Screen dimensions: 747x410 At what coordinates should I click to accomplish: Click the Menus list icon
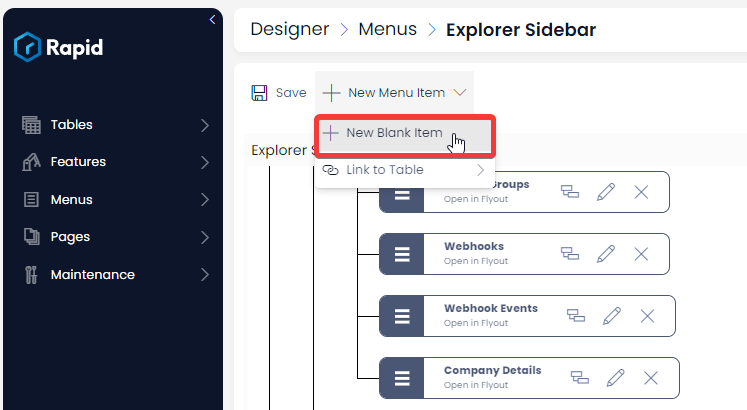point(31,200)
